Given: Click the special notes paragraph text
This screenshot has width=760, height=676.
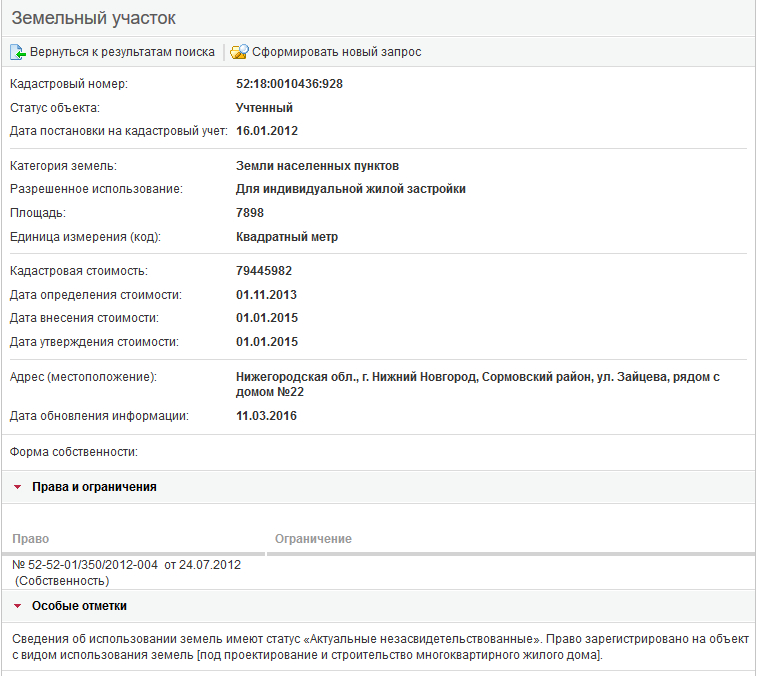Looking at the screenshot, I should pyautogui.click(x=378, y=646).
